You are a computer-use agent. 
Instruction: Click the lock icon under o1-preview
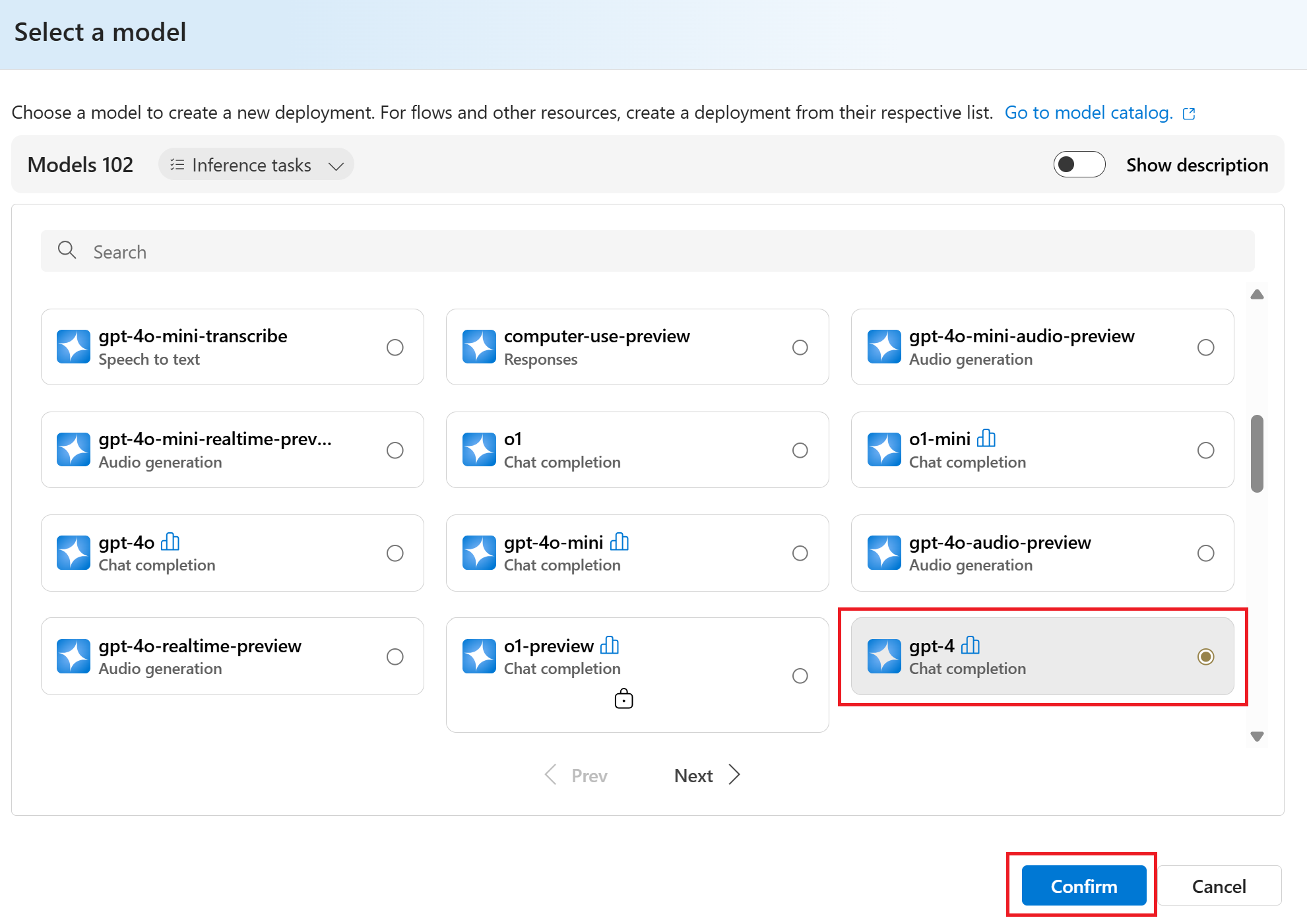coord(623,698)
